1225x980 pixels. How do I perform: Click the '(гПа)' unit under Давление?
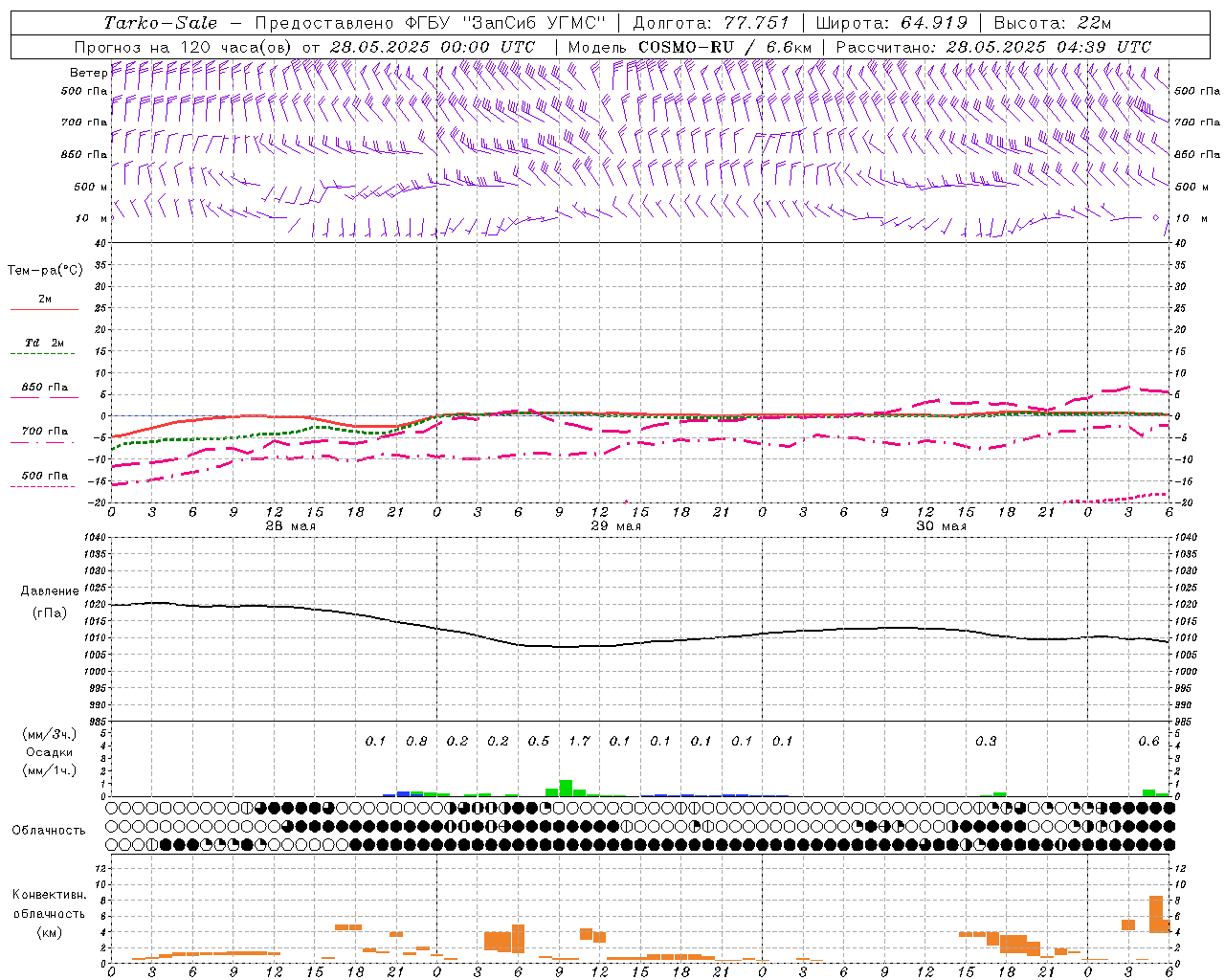[50, 612]
